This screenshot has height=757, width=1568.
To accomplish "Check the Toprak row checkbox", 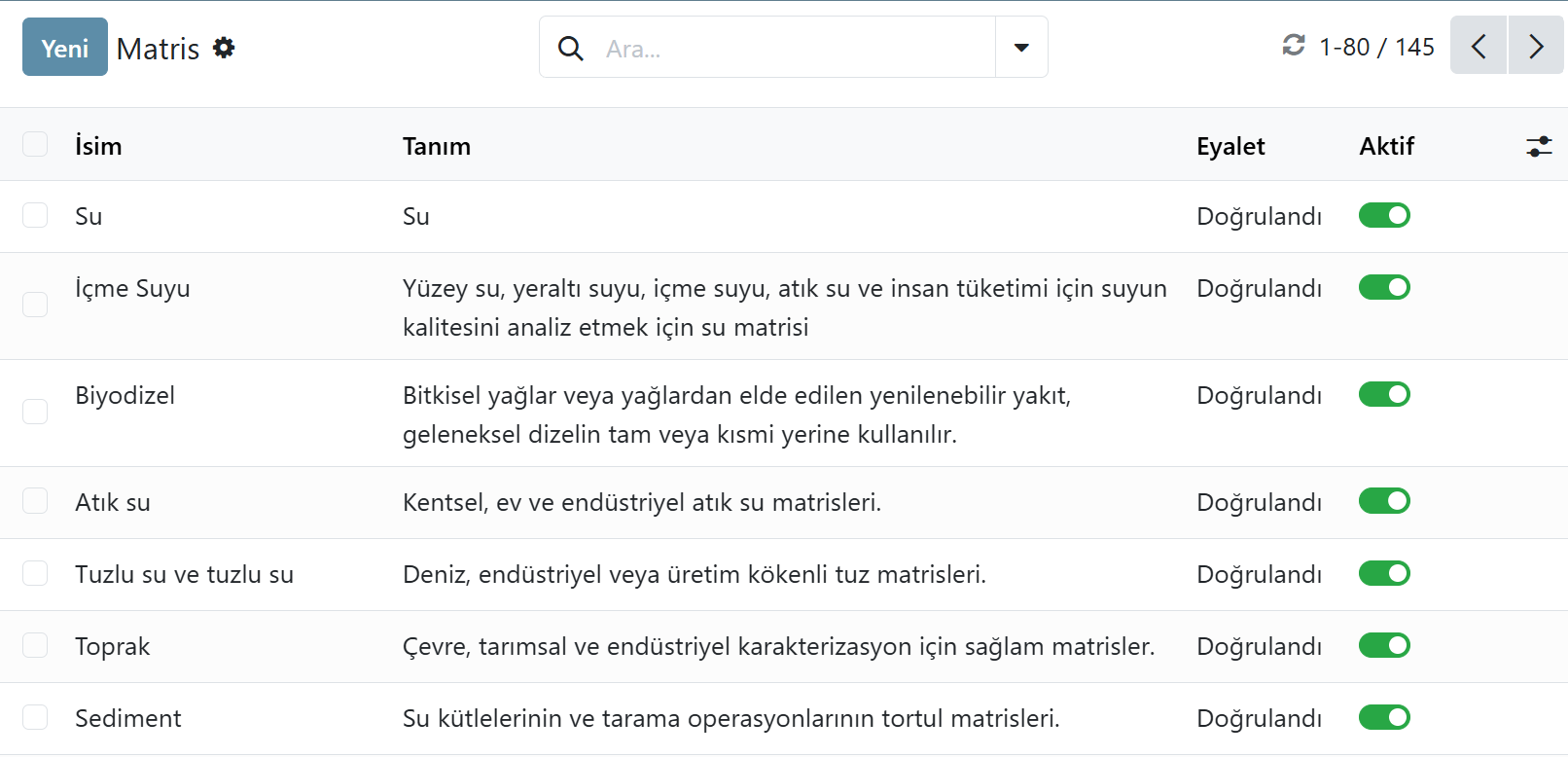I will (35, 645).
